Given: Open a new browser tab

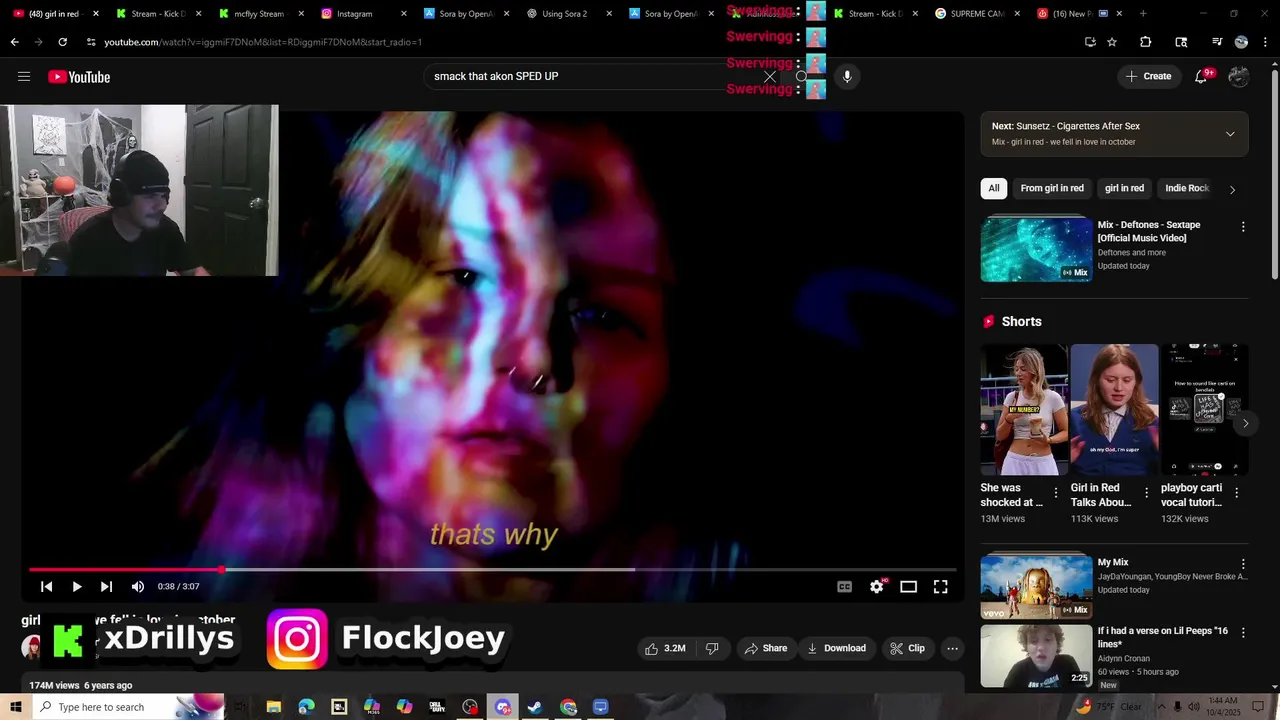Looking at the screenshot, I should pos(1143,14).
